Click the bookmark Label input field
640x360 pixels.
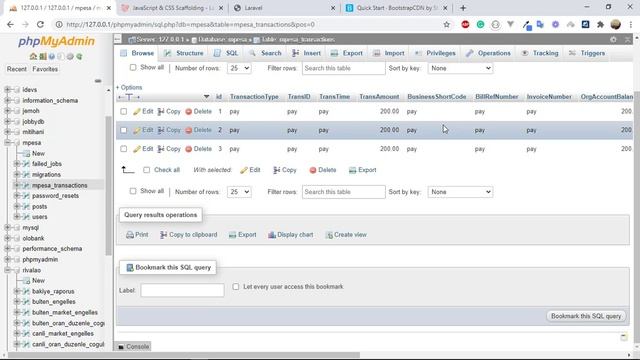pyautogui.click(x=182, y=290)
